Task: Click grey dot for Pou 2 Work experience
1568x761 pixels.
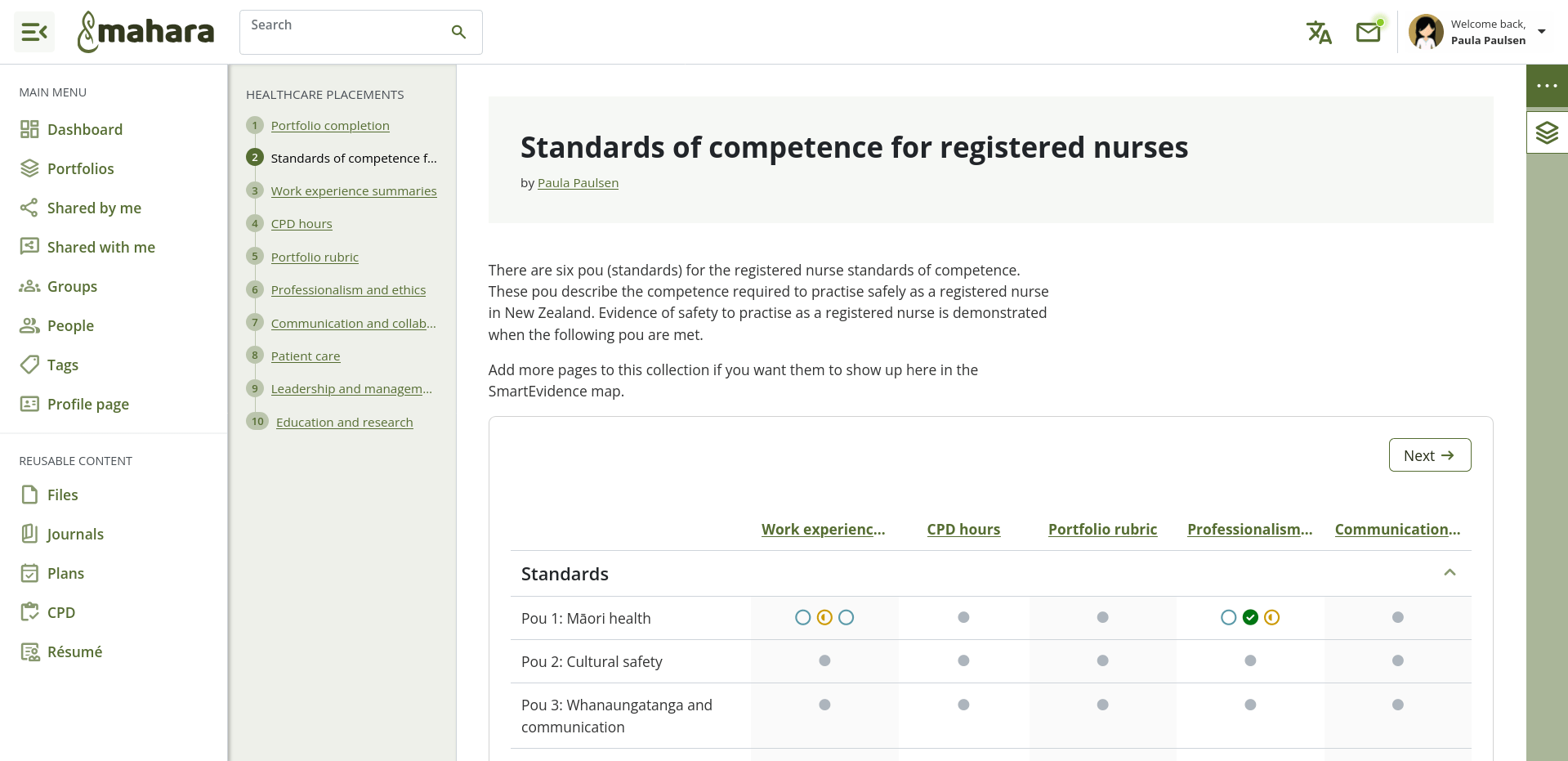Action: pyautogui.click(x=824, y=660)
